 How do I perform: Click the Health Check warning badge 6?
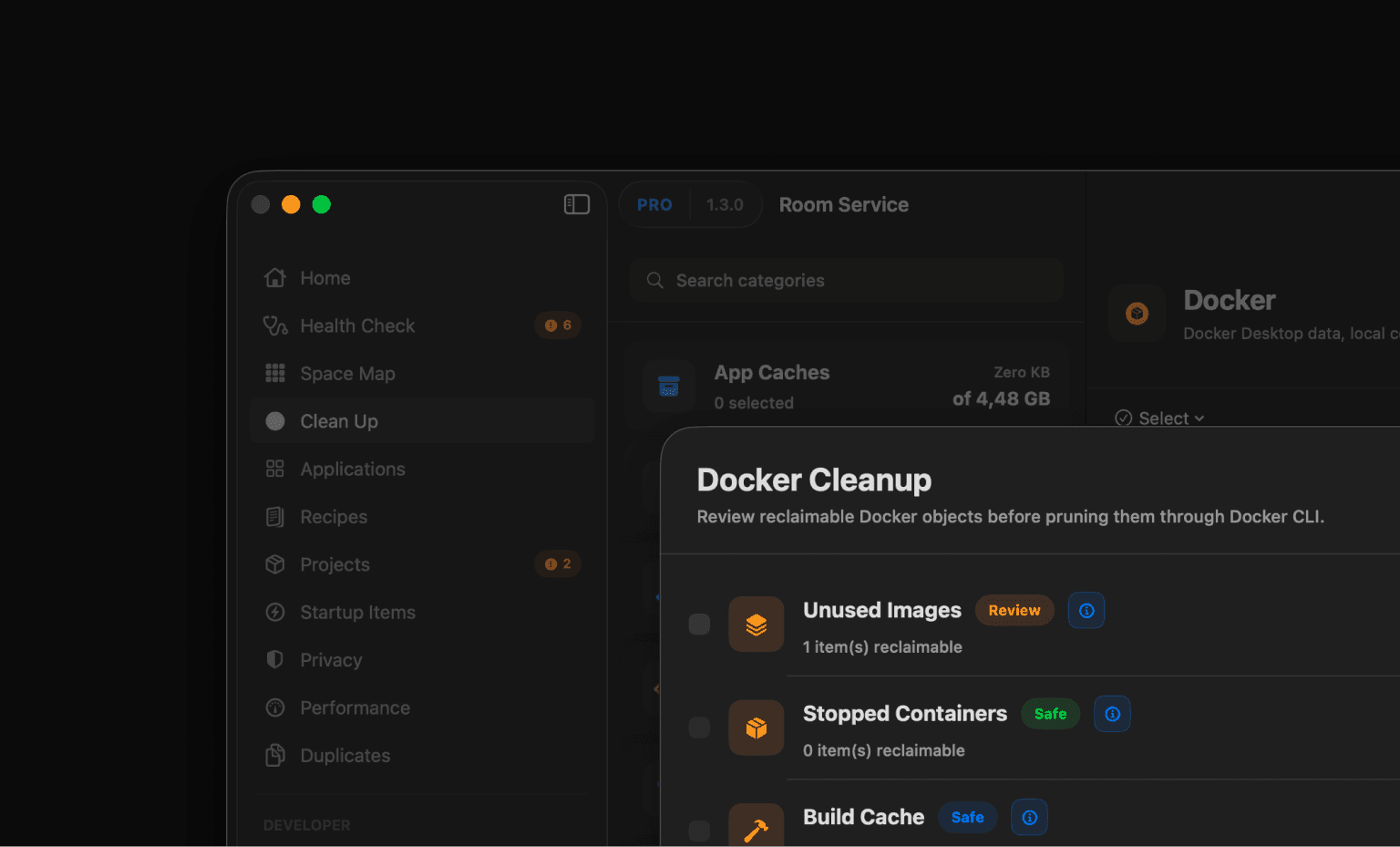(x=558, y=325)
